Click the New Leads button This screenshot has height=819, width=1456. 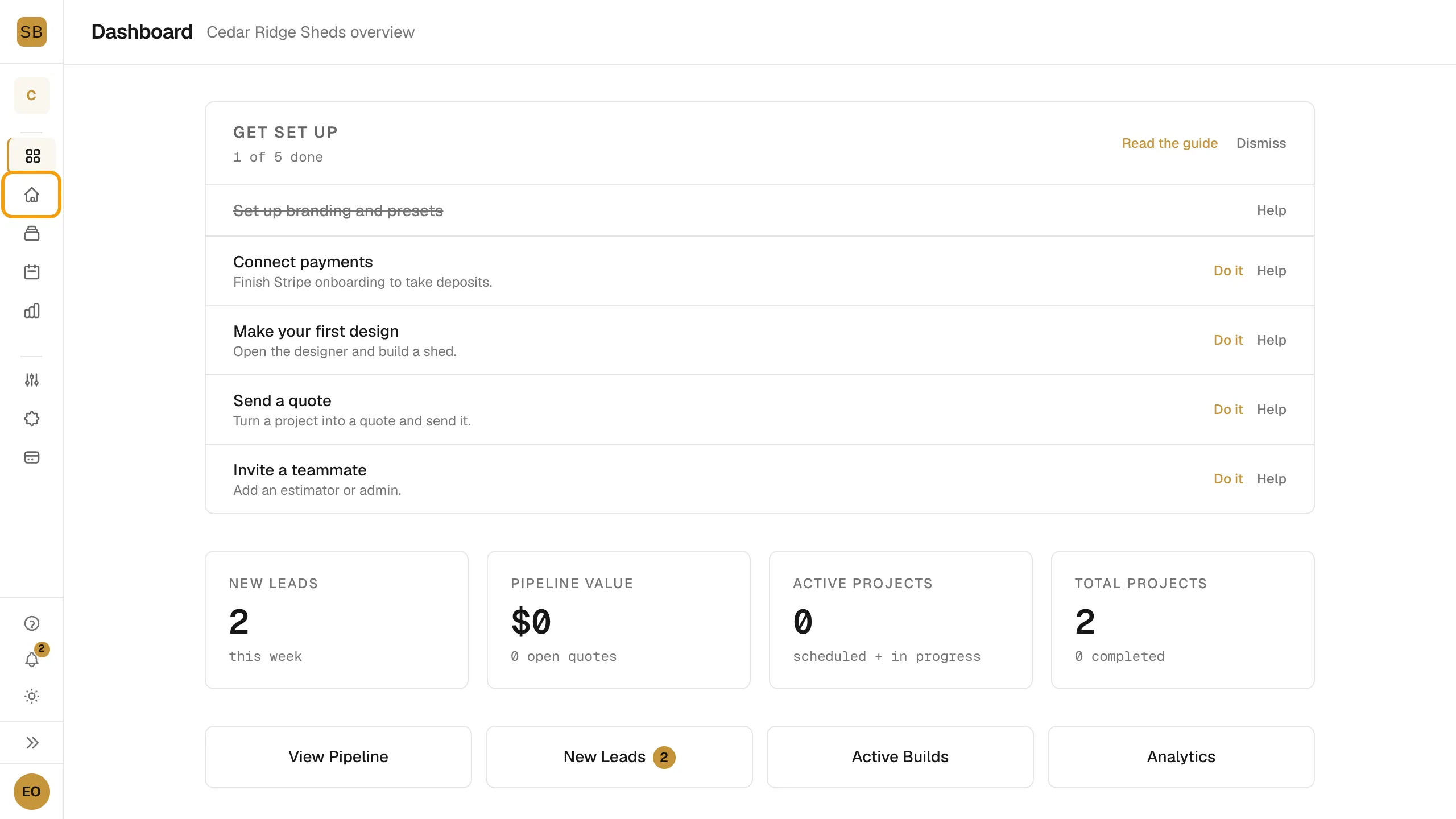(619, 757)
